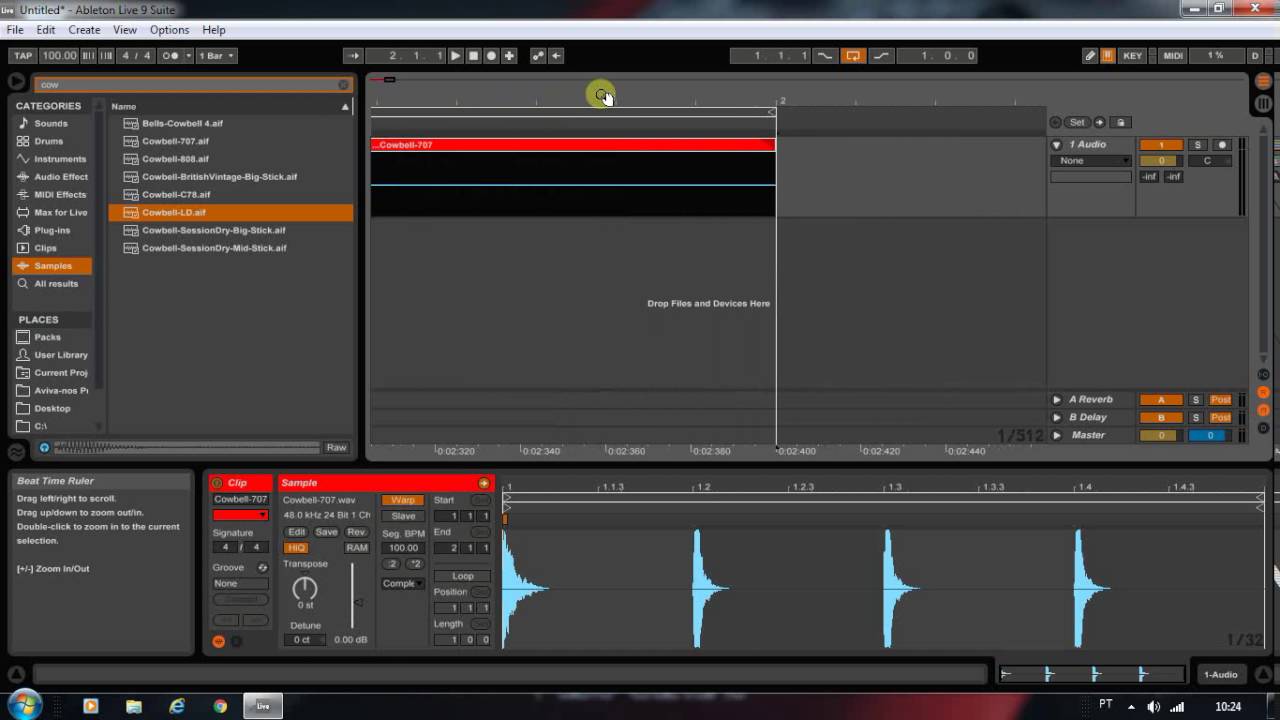The height and width of the screenshot is (720, 1280).
Task: Toggle Punch-In switch
Action: [825, 56]
